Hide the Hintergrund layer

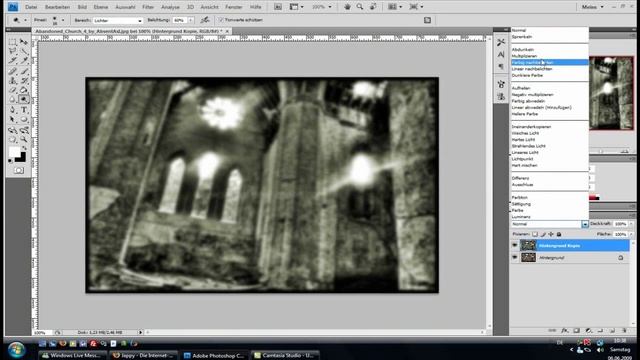point(514,258)
